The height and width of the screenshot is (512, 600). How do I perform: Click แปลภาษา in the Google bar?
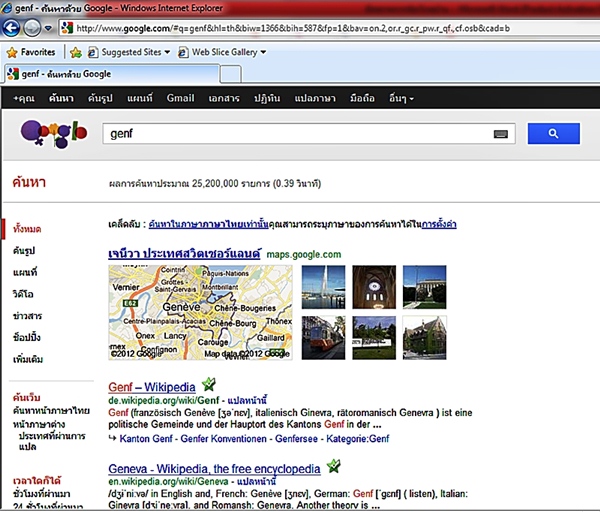[315, 98]
